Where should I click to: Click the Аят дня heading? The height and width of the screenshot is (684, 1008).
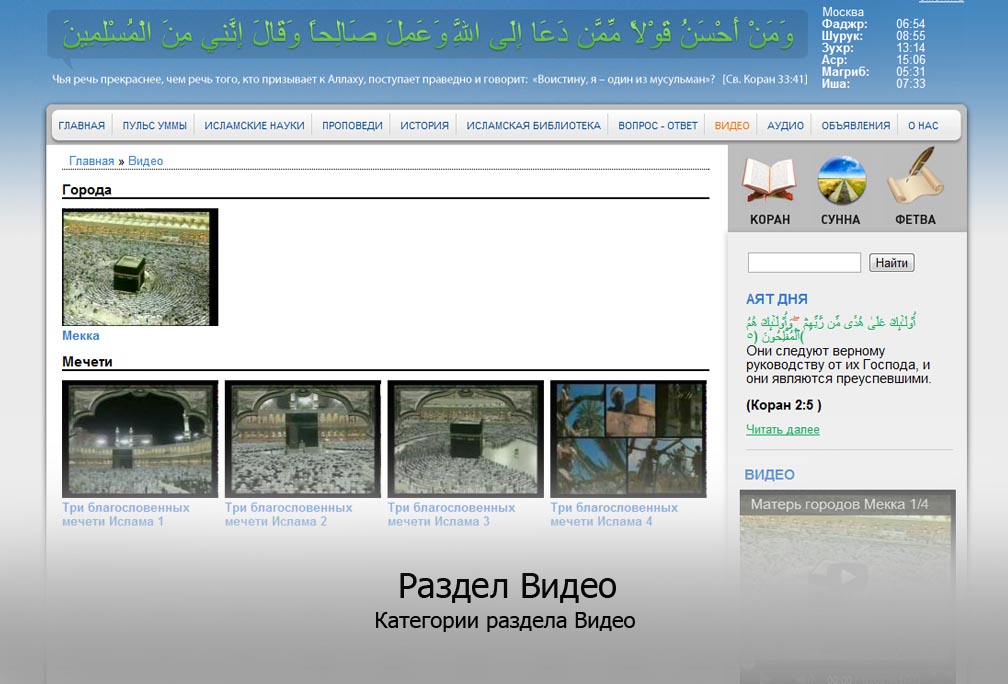(x=777, y=299)
